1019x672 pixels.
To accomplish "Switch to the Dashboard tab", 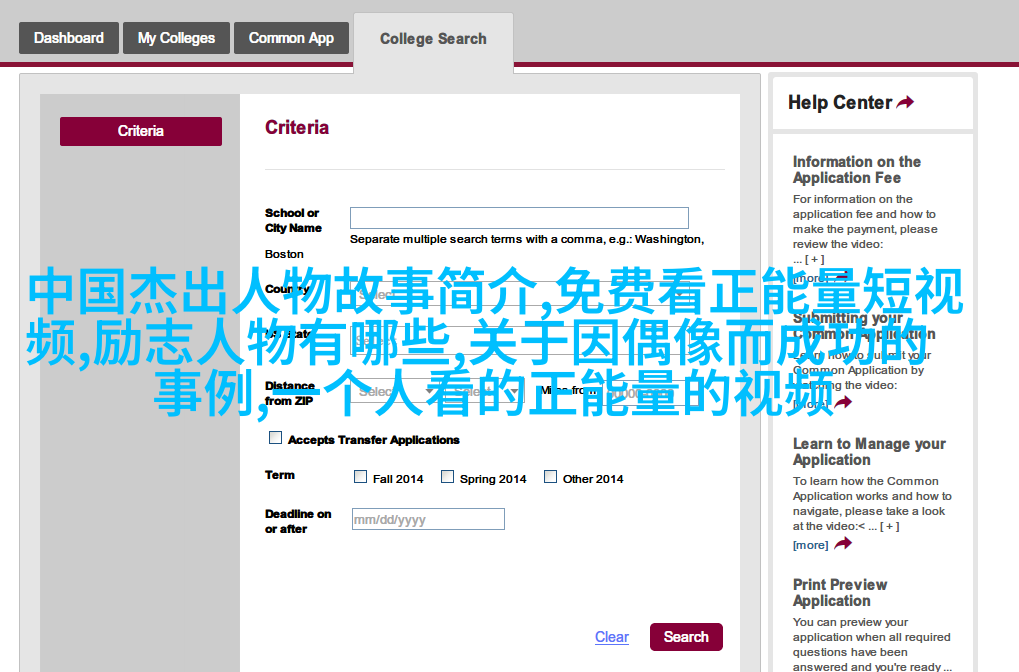I will [x=69, y=38].
